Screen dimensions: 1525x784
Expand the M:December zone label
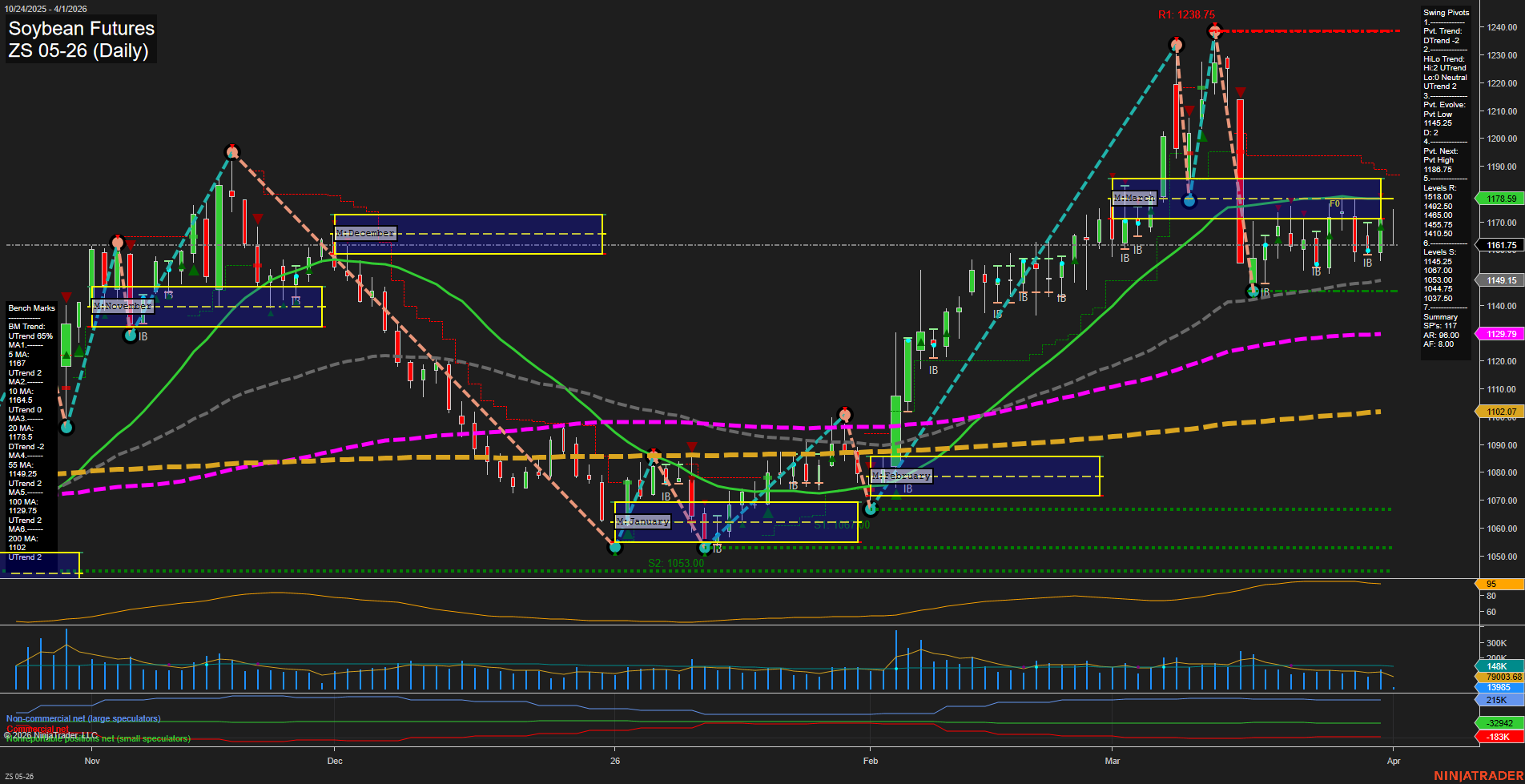pyautogui.click(x=364, y=233)
